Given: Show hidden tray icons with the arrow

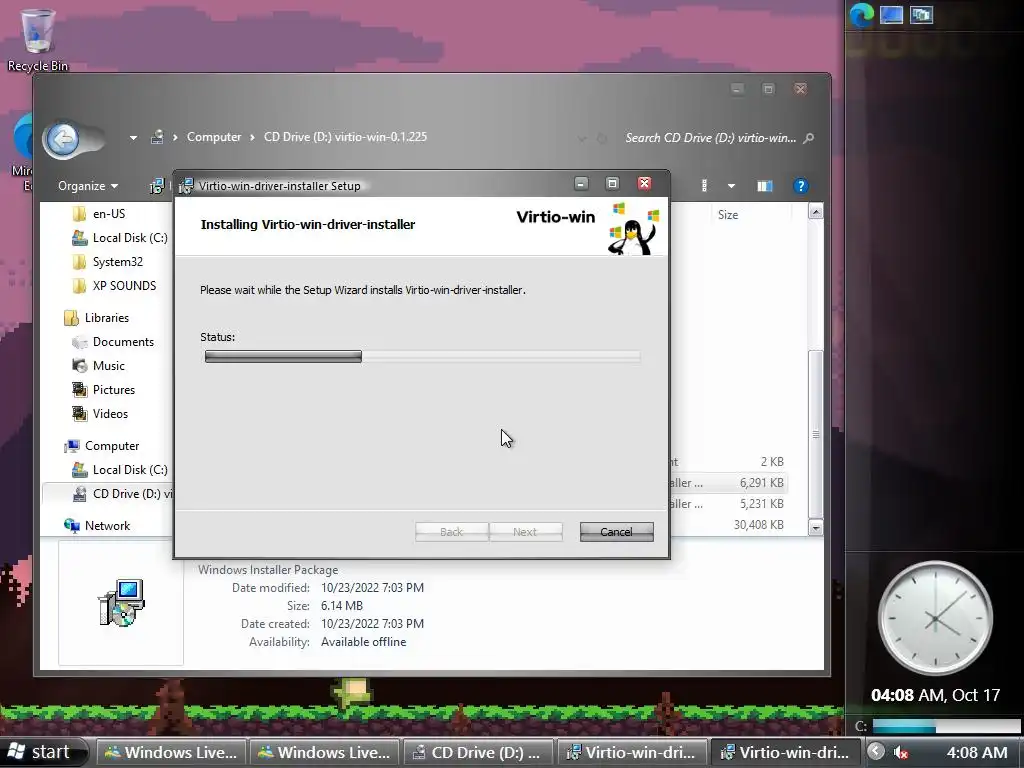Looking at the screenshot, I should coord(876,752).
